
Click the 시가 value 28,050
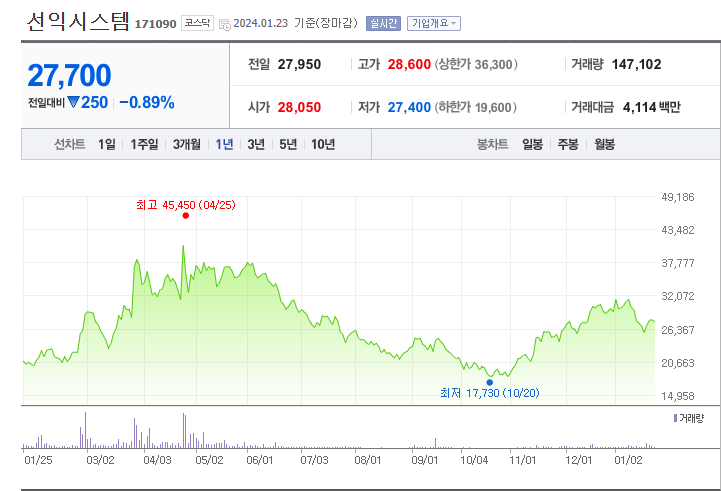click(x=299, y=108)
